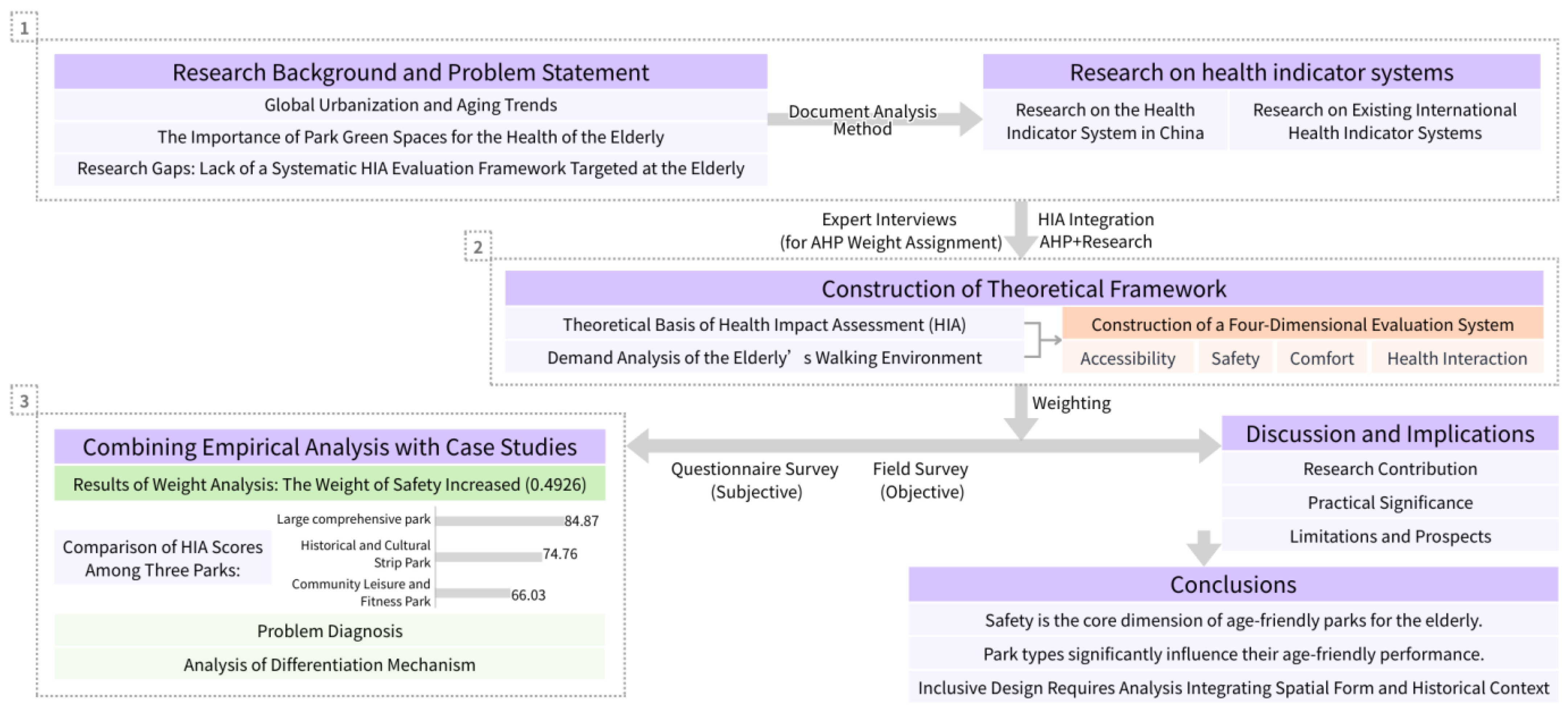Click the orange Four-Dimensional Evaluation System box

pos(1302,324)
